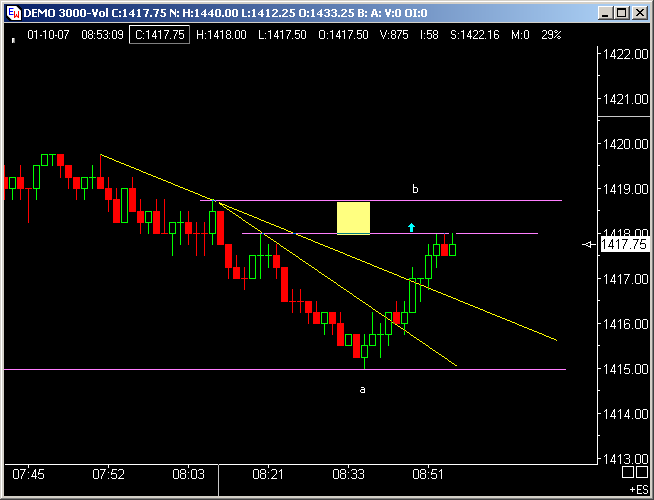Click the +ES symbol label at bottom right
This screenshot has width=654, height=500.
[639, 490]
